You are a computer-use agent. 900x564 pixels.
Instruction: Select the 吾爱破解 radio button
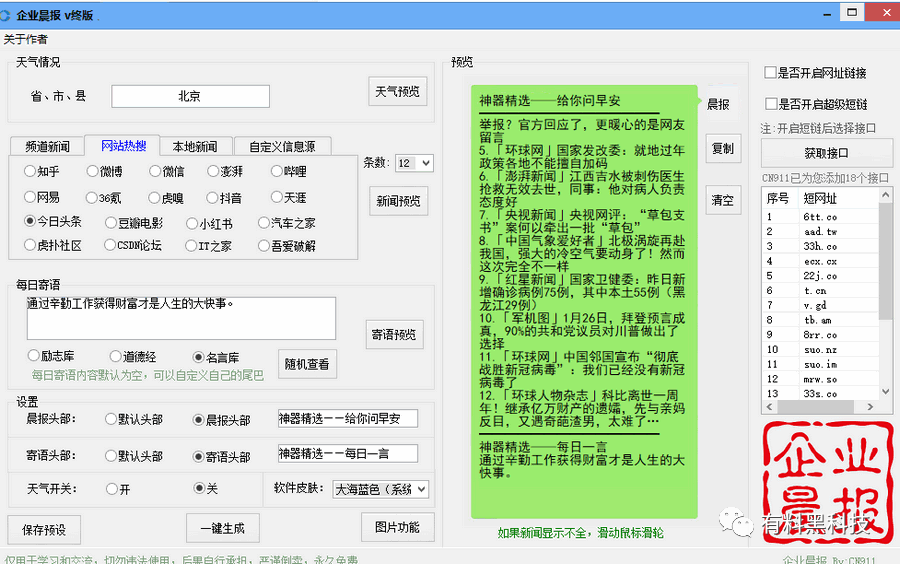coord(263,246)
